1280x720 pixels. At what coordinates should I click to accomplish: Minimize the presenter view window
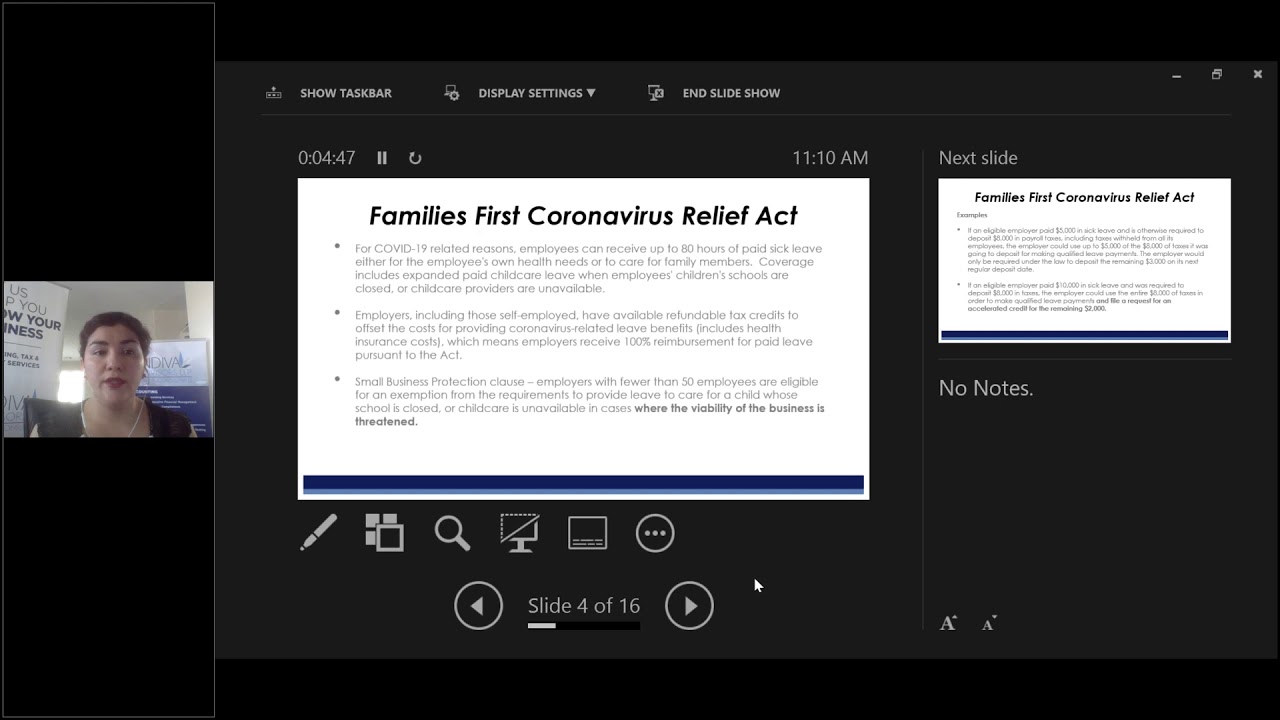[x=1177, y=75]
